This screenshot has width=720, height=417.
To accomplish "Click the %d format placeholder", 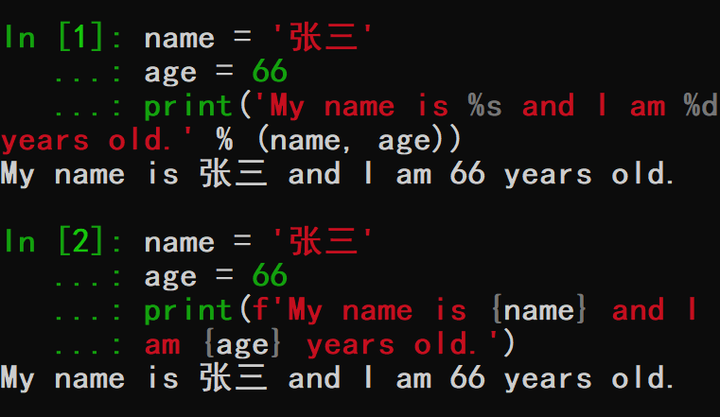I will [x=700, y=106].
